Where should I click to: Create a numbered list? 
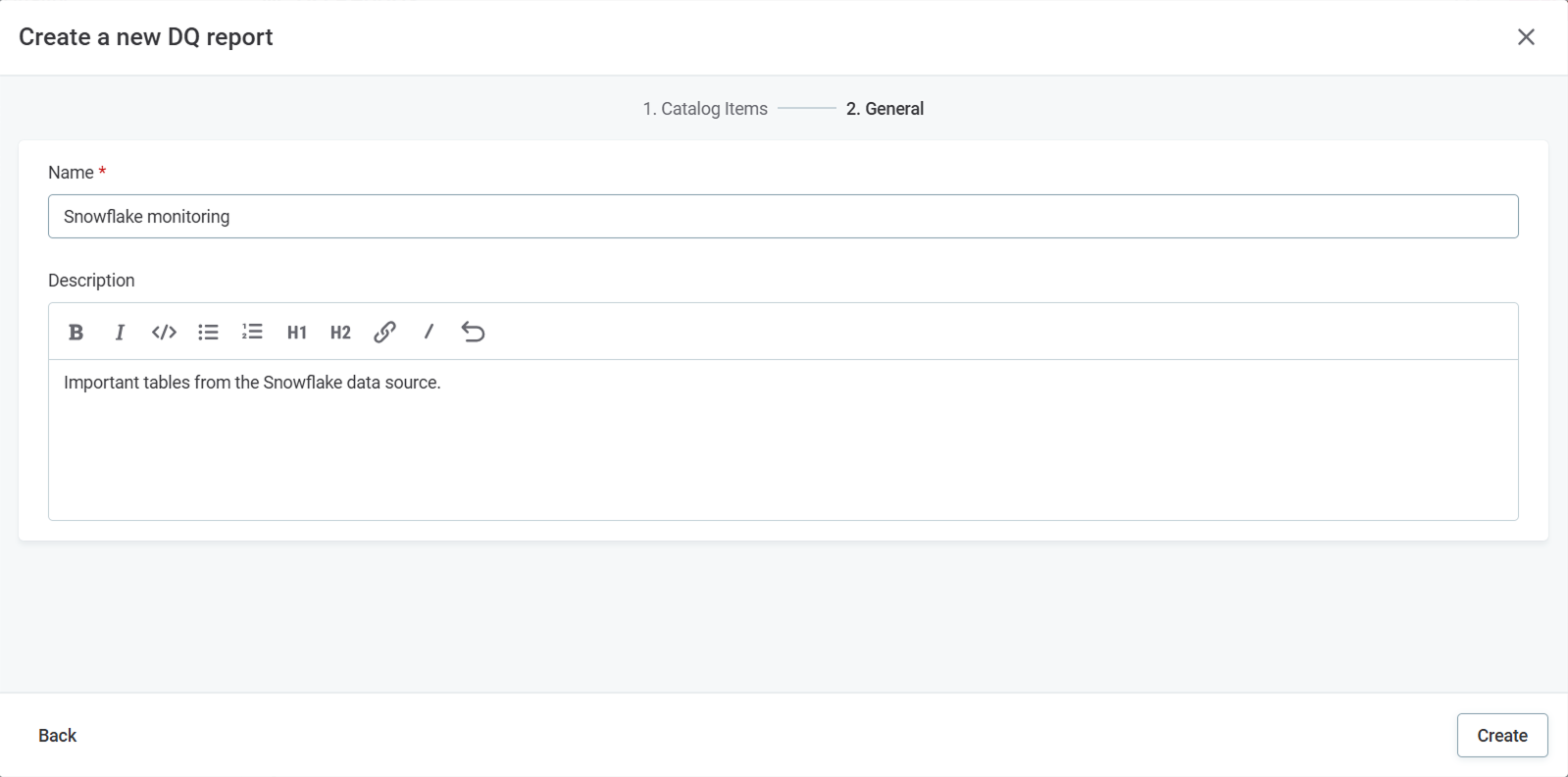click(252, 332)
